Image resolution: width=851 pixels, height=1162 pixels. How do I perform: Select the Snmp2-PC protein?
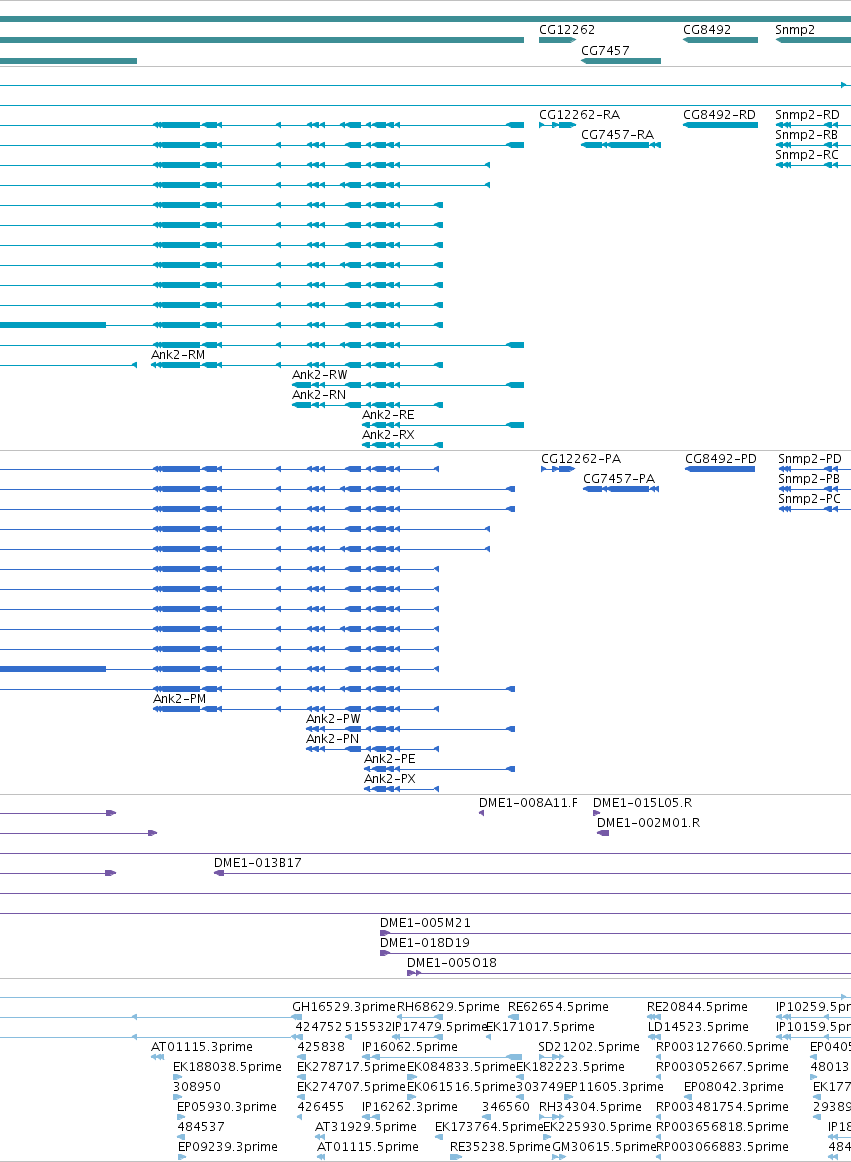(x=809, y=499)
